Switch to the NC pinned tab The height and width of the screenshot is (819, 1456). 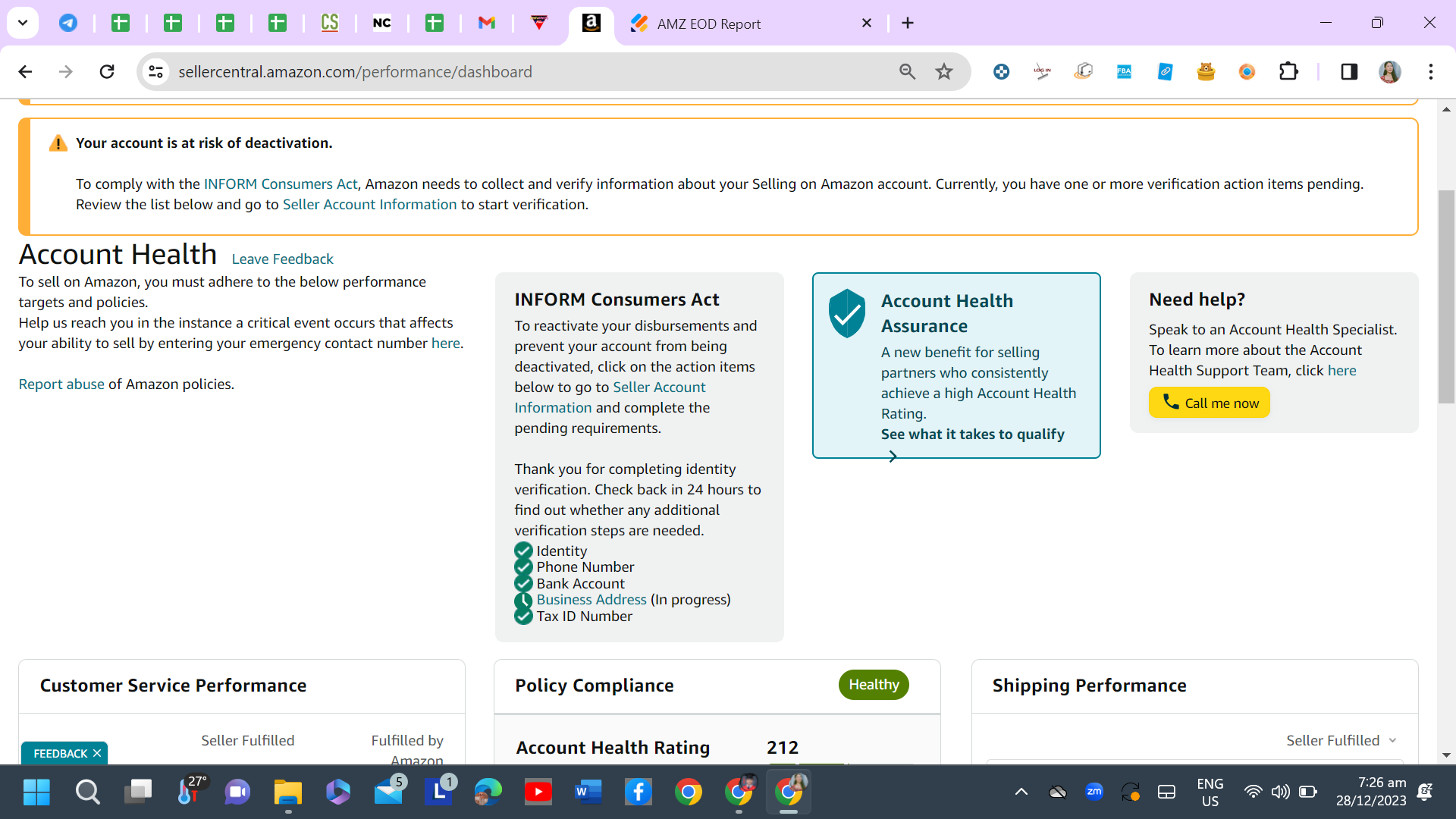[382, 23]
